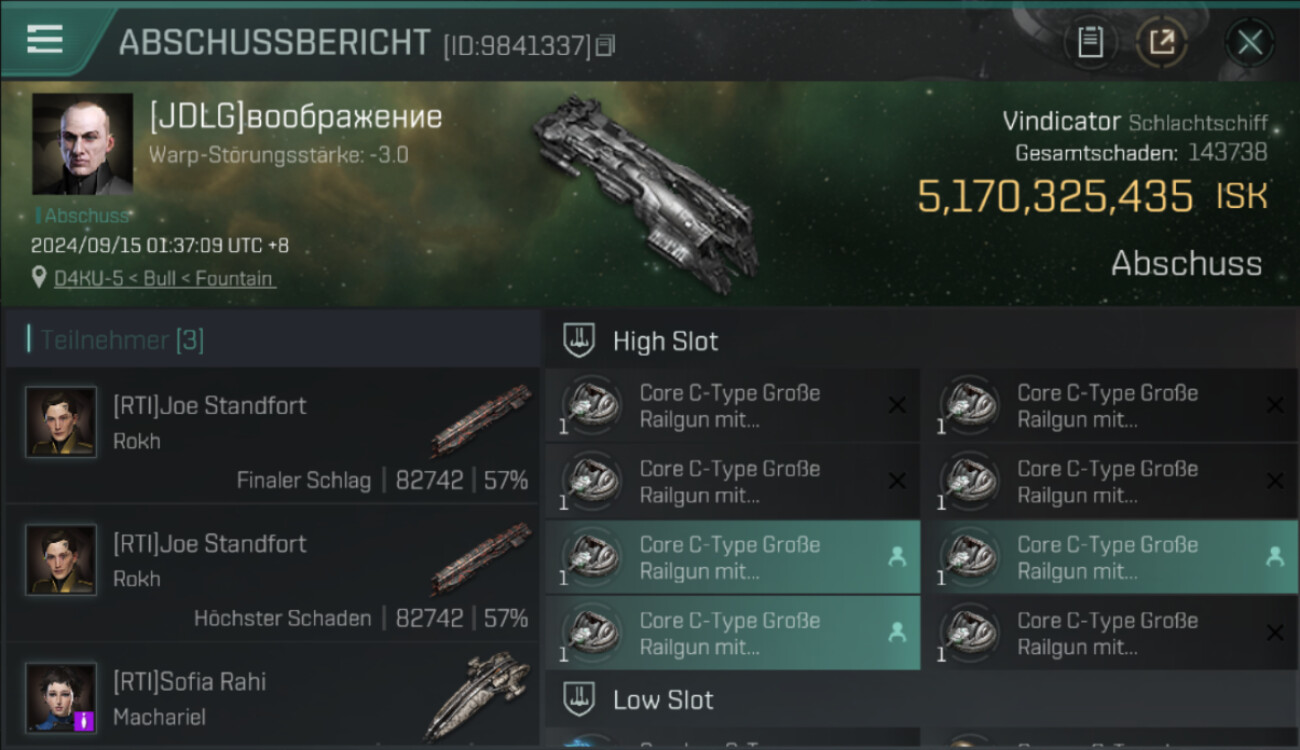Open Joe Standfort Höchster Schaden entry

click(x=272, y=573)
